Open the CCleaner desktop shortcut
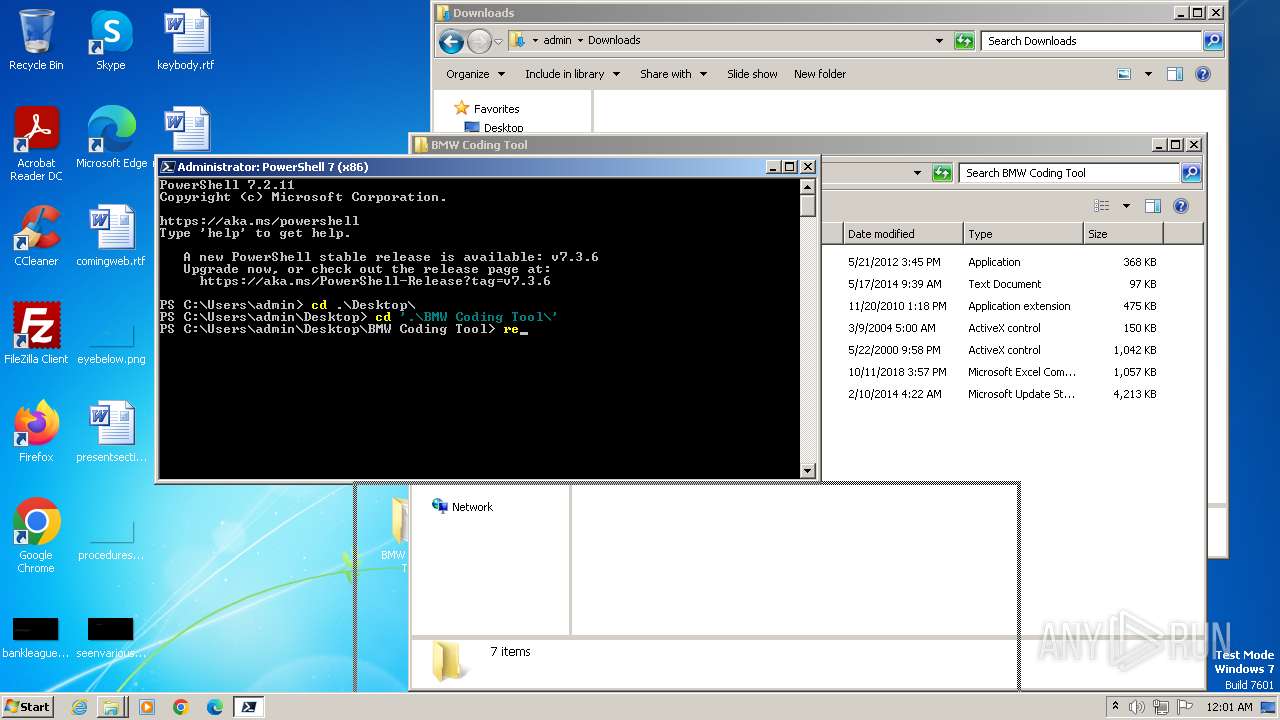The image size is (1280, 720). click(36, 236)
